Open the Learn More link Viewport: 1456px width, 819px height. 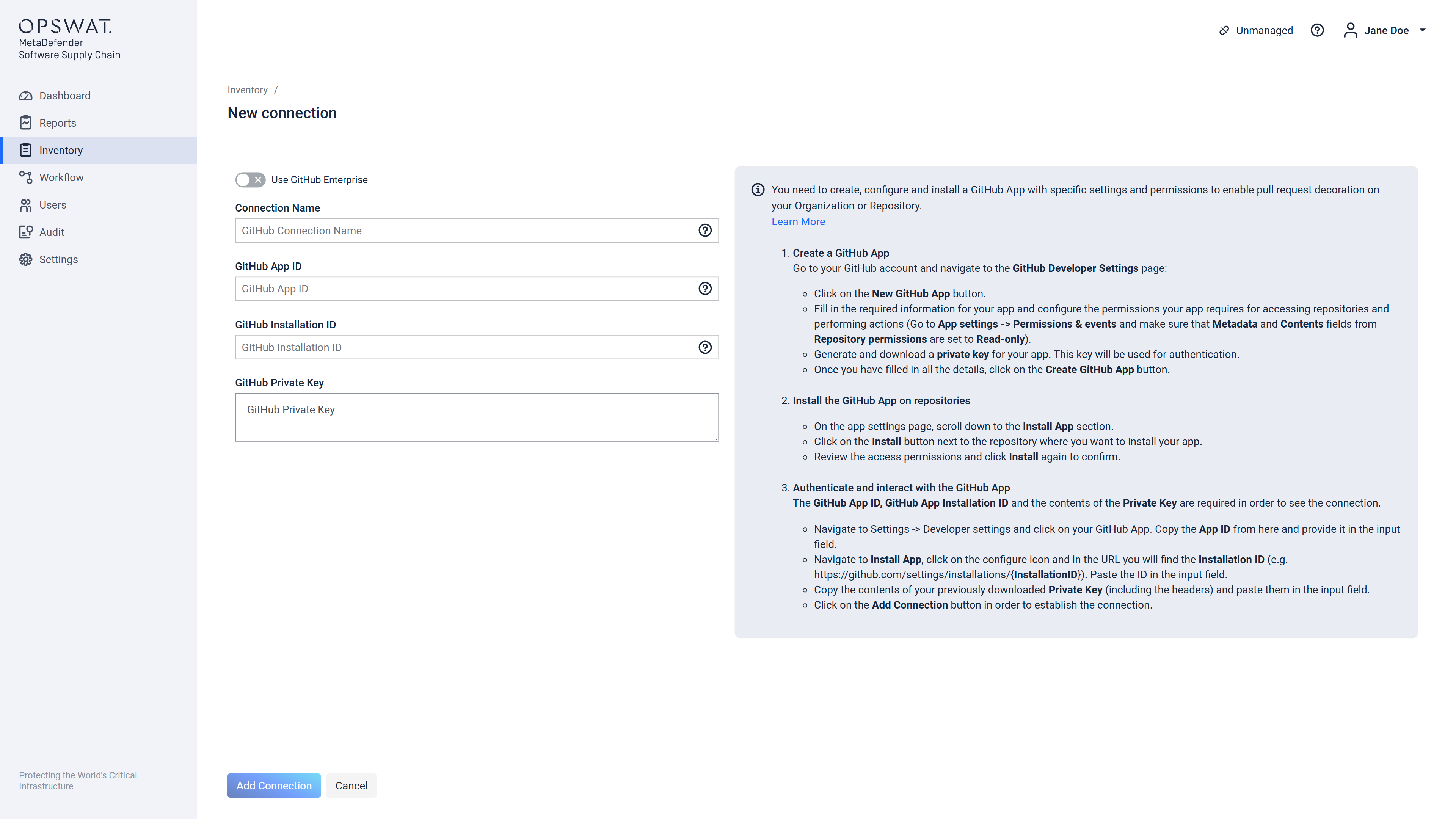798,221
